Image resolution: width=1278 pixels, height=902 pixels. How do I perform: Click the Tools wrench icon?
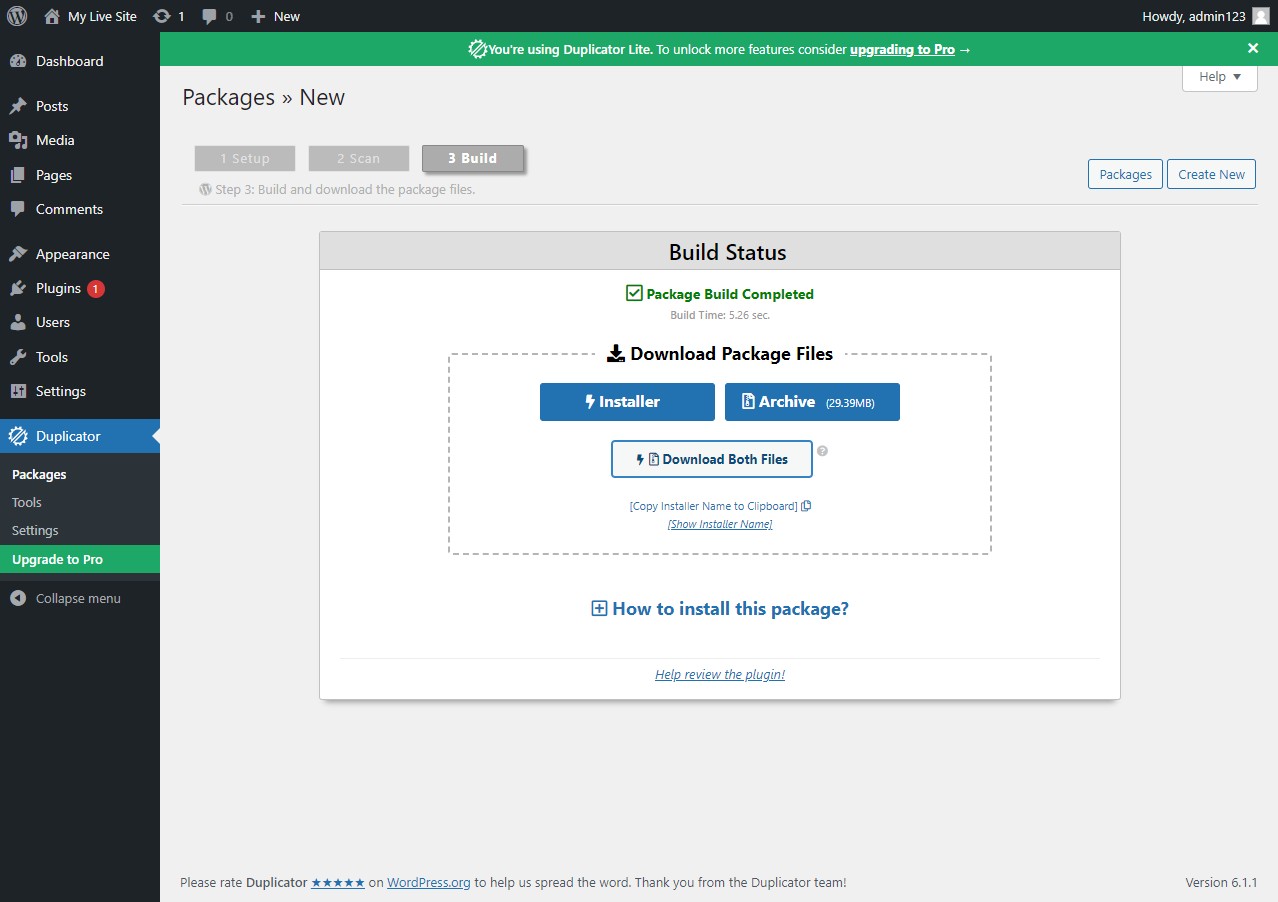pos(18,357)
